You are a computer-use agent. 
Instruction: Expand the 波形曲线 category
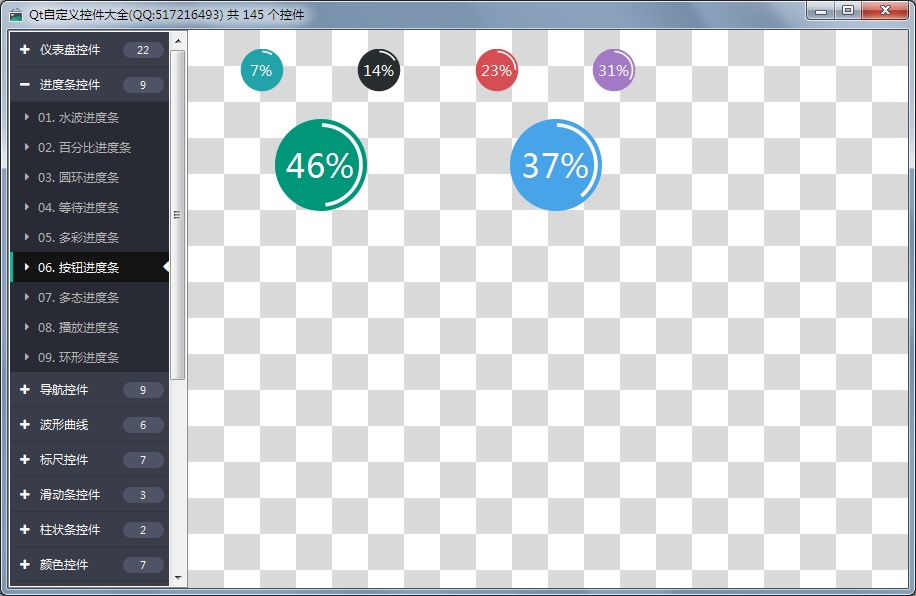coord(89,425)
